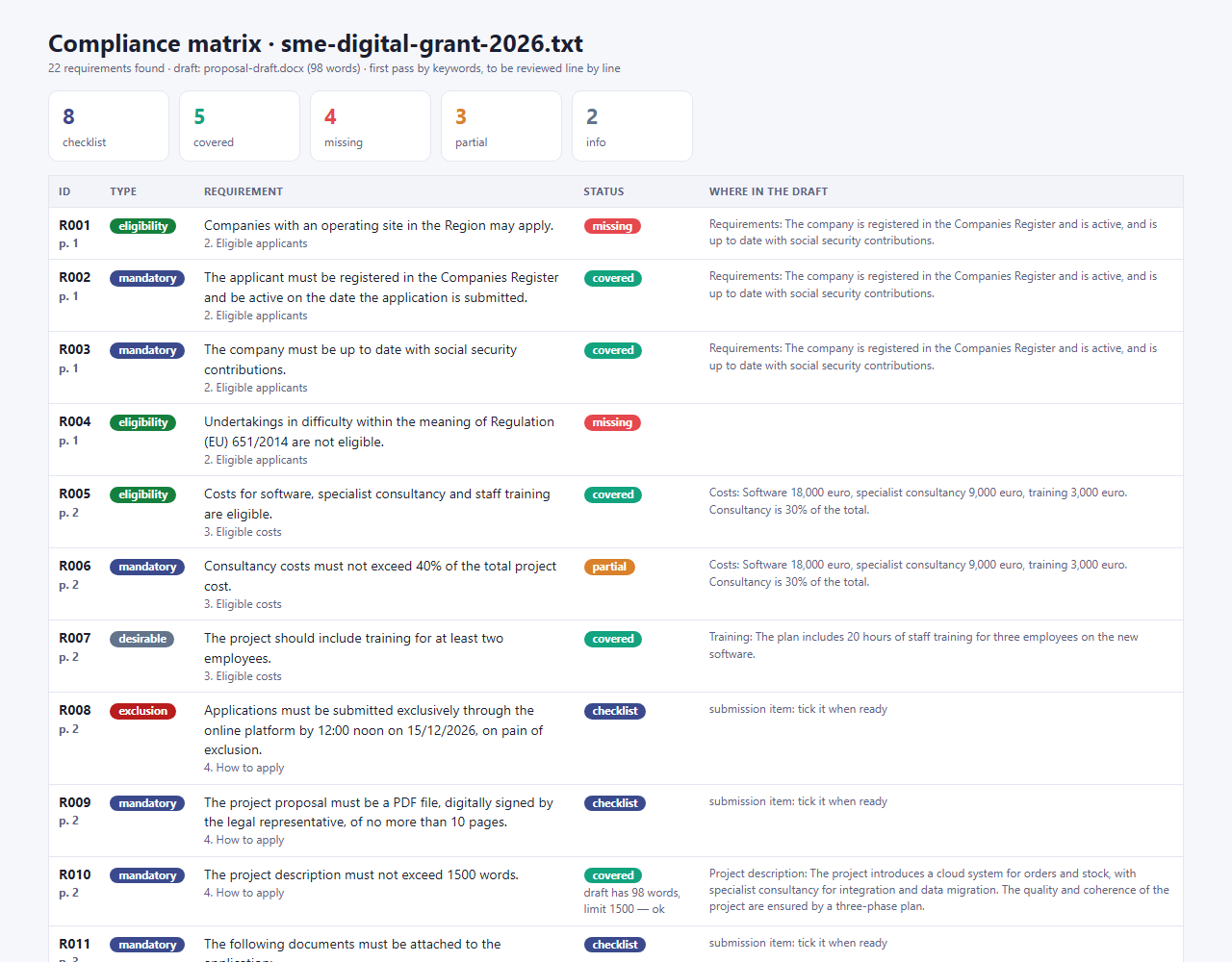This screenshot has height=962, width=1232.
Task: Click the 'eligibility' type badge in row R004
Action: (x=143, y=422)
